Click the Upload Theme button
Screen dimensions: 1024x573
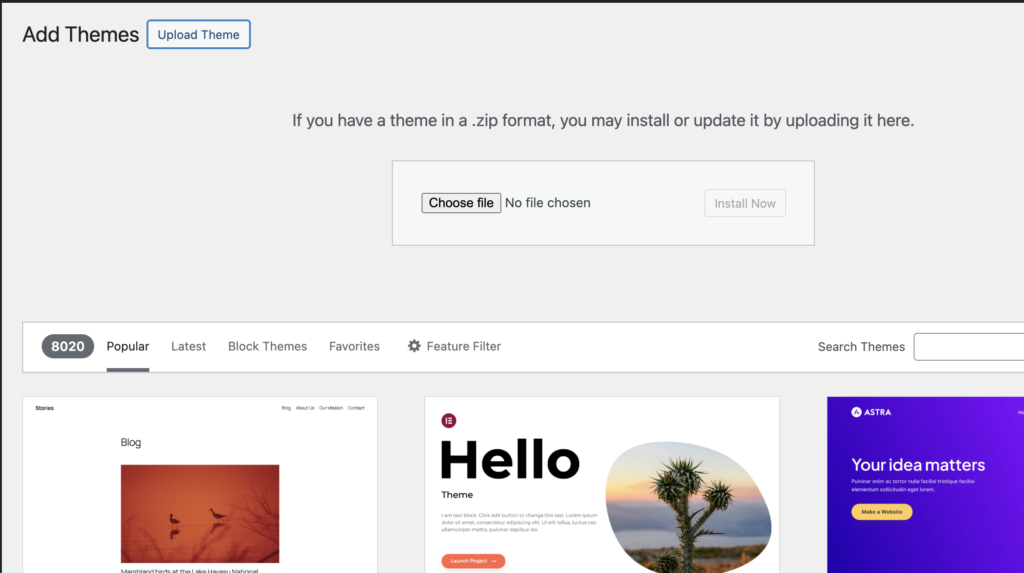[x=199, y=35]
